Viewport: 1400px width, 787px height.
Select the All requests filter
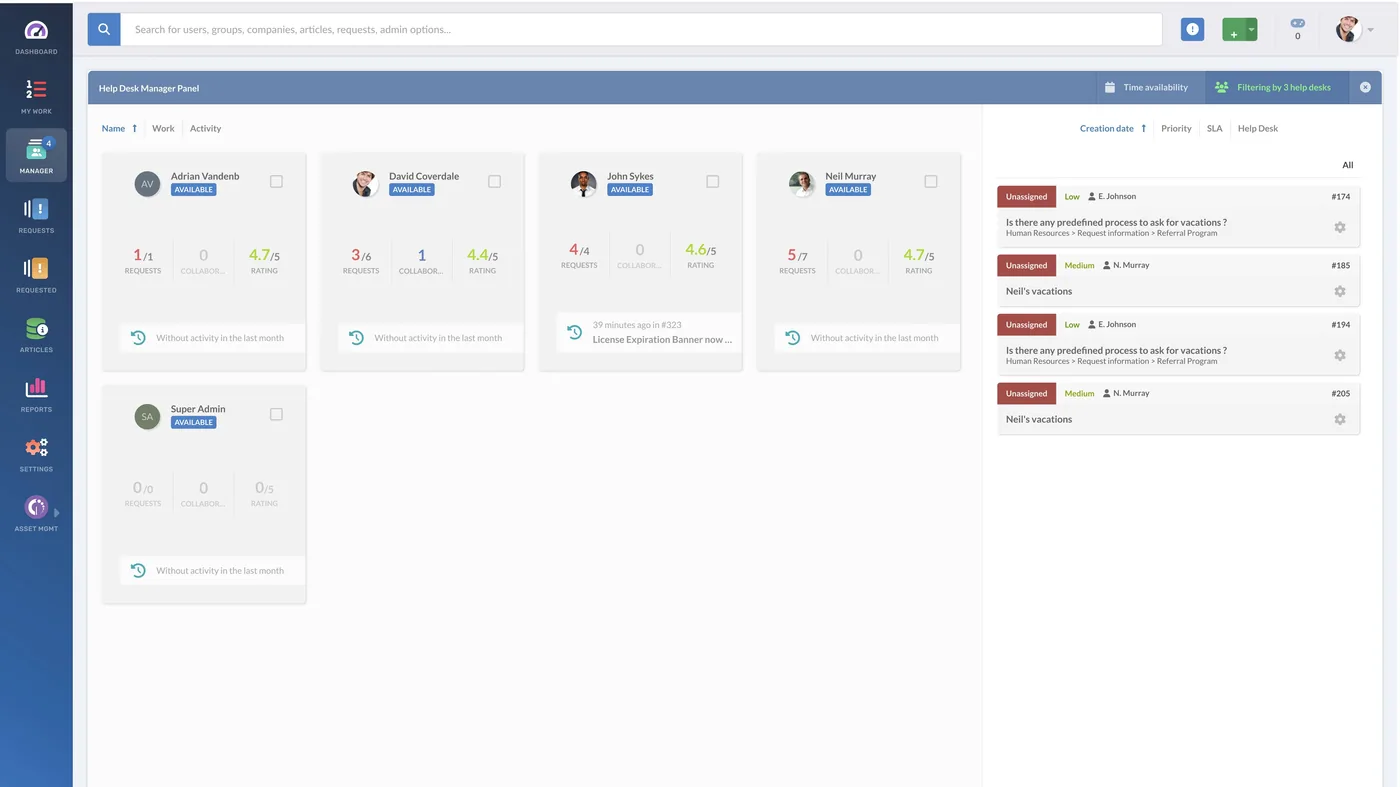pos(1347,165)
